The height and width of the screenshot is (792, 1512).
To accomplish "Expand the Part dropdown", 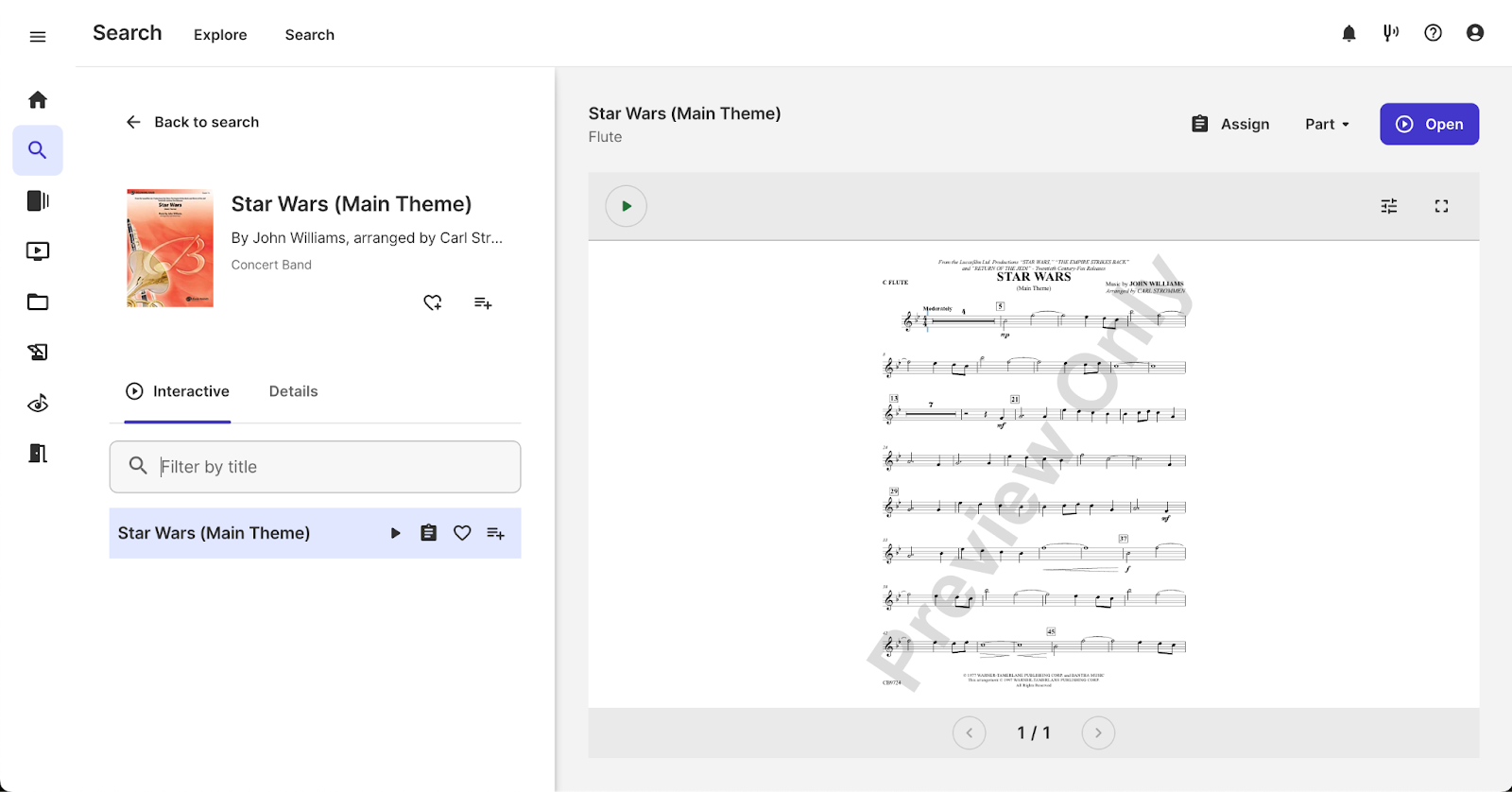I will [1328, 124].
